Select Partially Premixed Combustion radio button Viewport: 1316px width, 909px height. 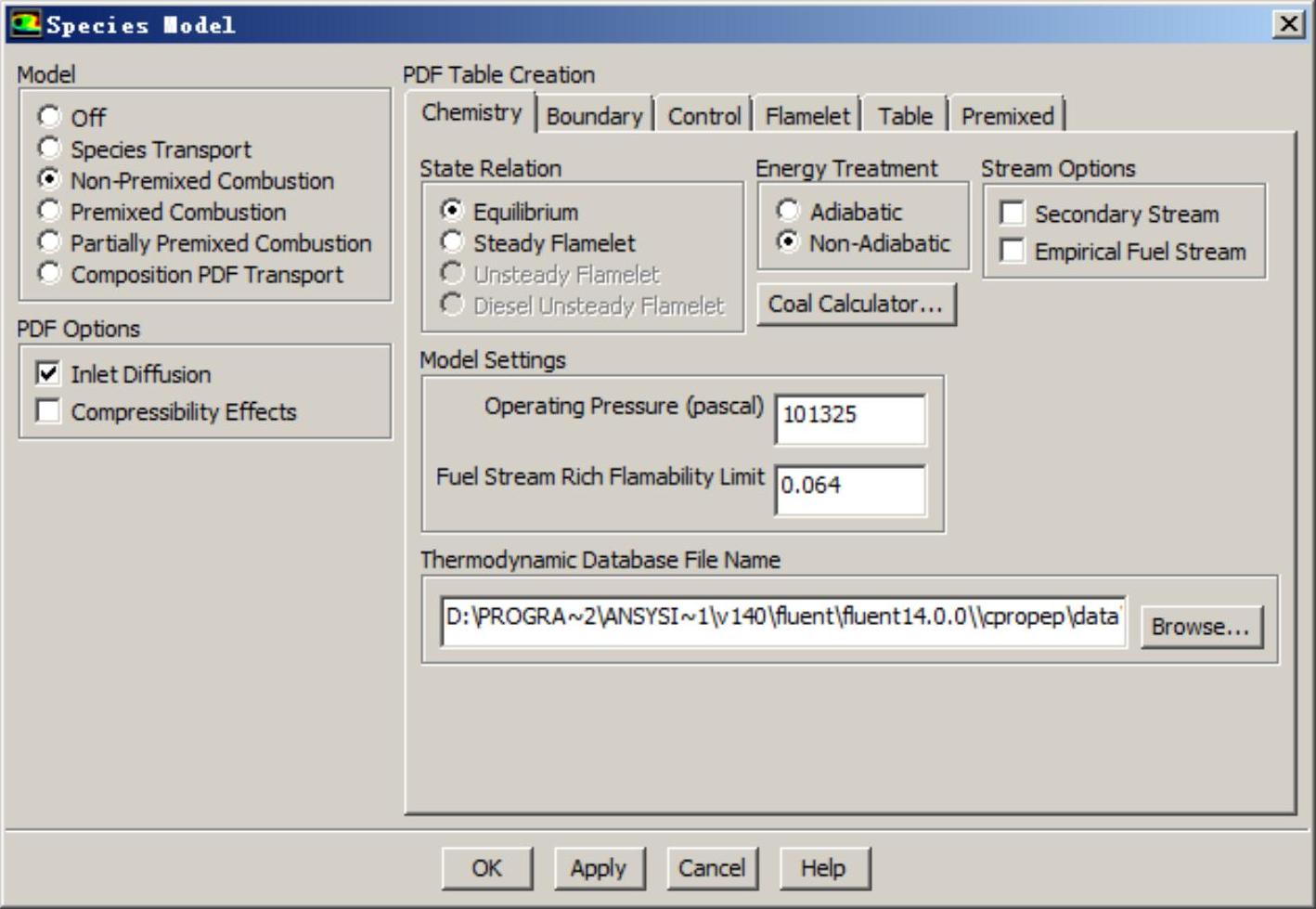point(49,242)
